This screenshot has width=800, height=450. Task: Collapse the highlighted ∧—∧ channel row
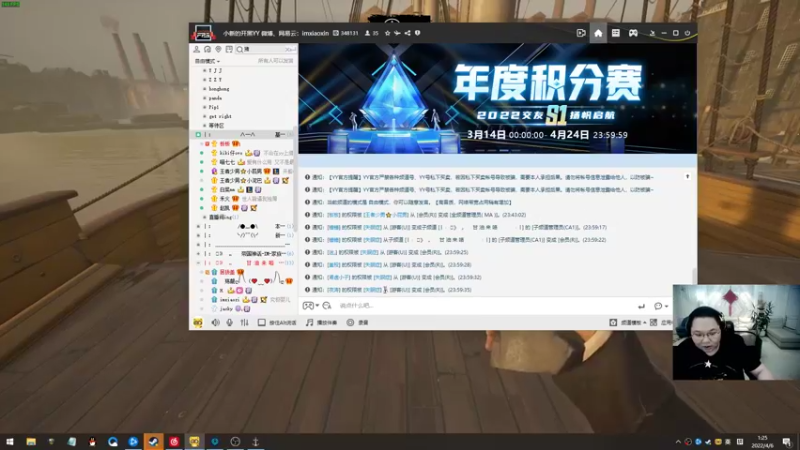(198, 135)
